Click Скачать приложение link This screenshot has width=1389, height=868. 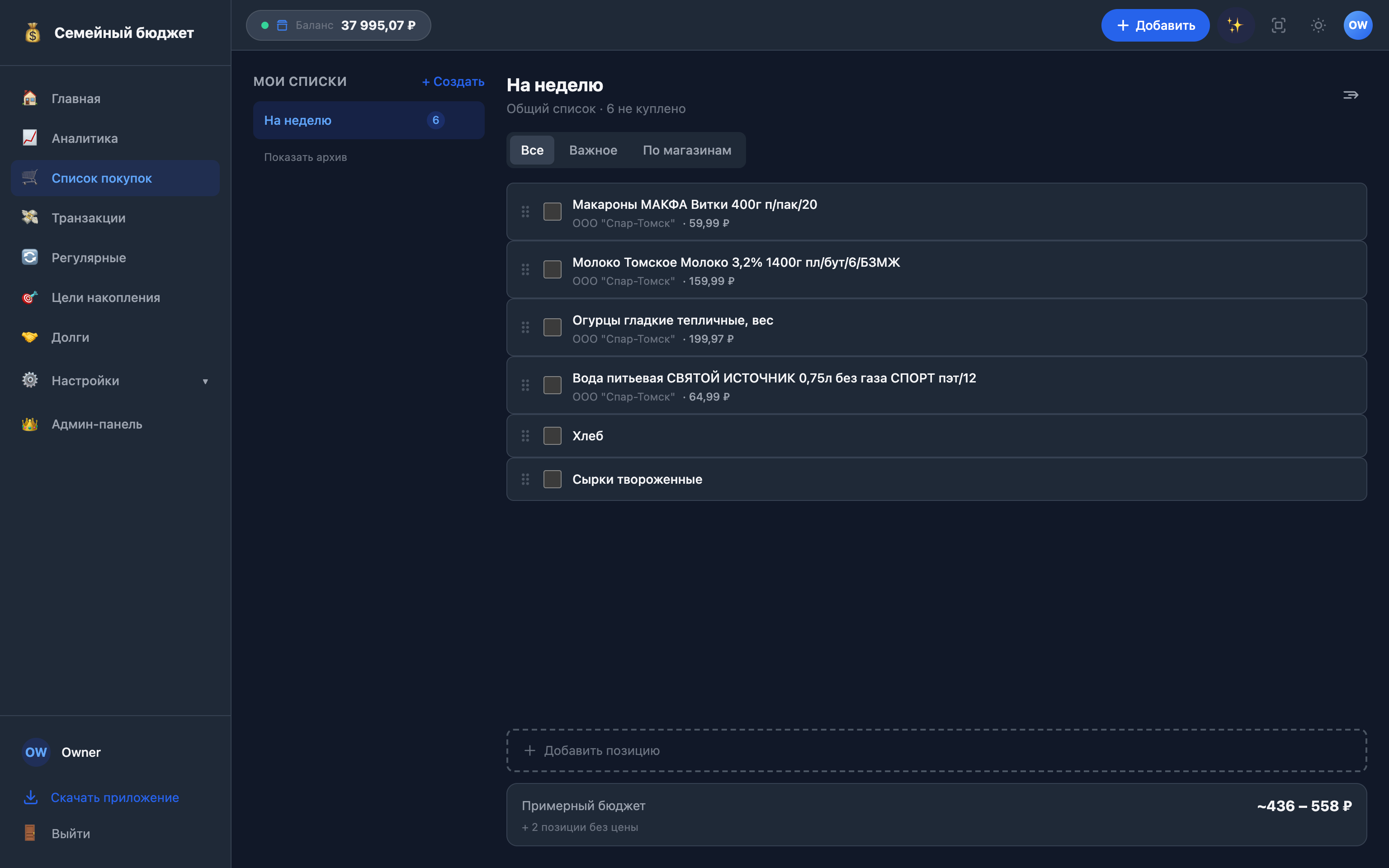tap(115, 797)
